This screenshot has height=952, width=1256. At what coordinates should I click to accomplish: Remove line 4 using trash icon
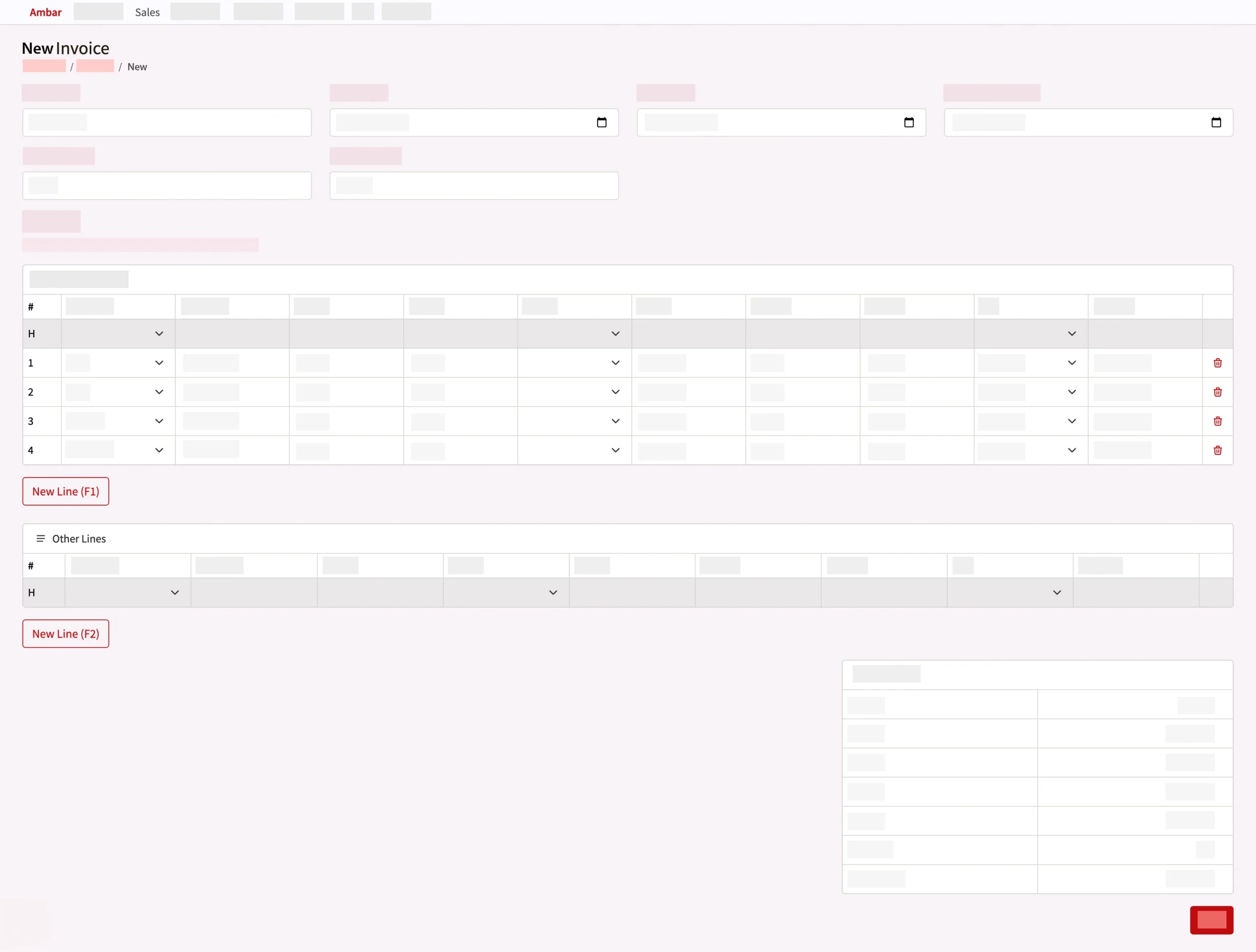tap(1217, 450)
